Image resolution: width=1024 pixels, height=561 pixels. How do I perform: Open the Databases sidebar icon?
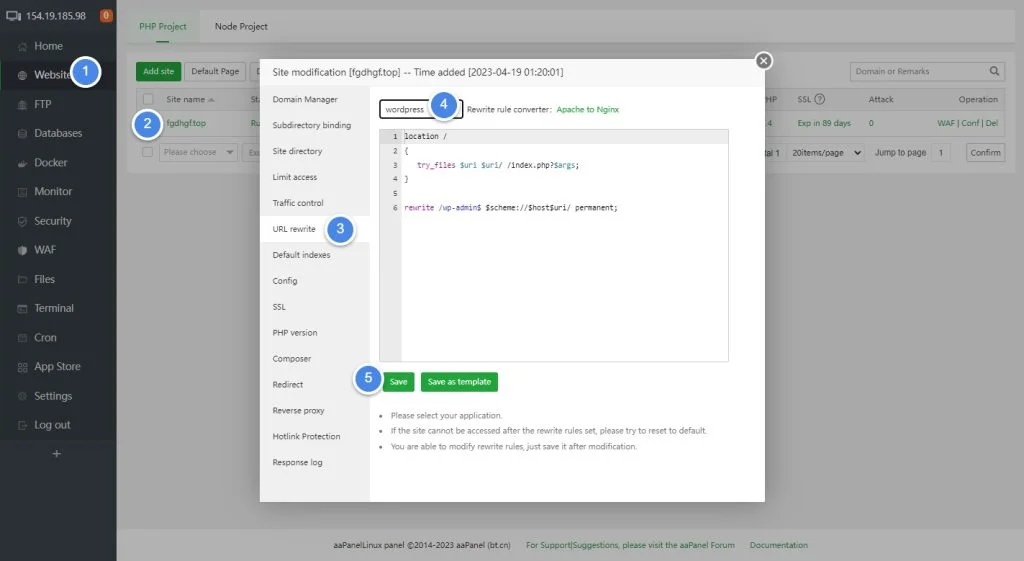tap(22, 133)
